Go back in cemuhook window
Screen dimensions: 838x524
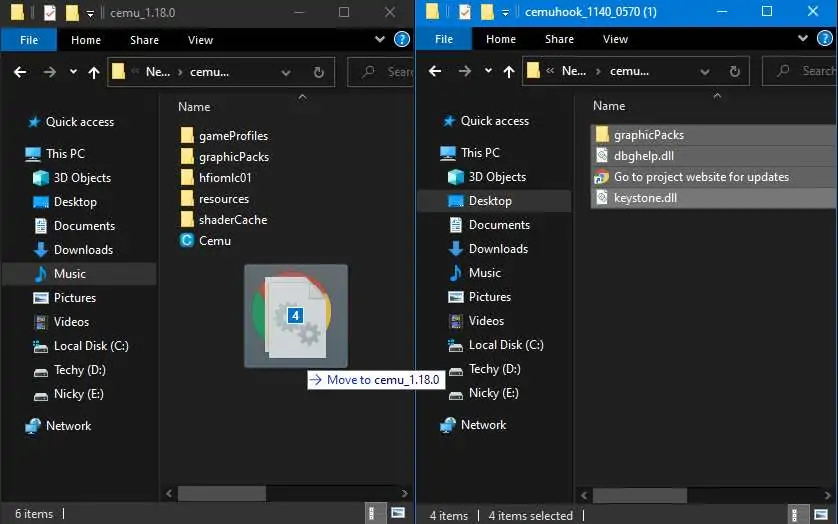click(x=435, y=71)
